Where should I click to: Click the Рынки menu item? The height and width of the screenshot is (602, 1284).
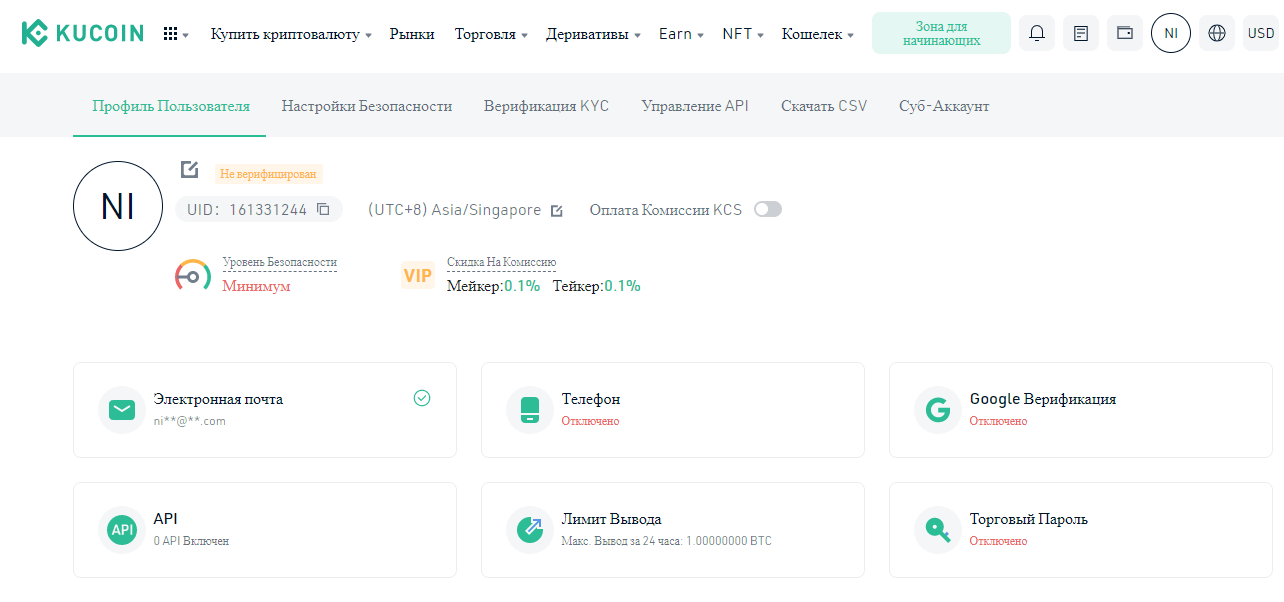pyautogui.click(x=412, y=34)
